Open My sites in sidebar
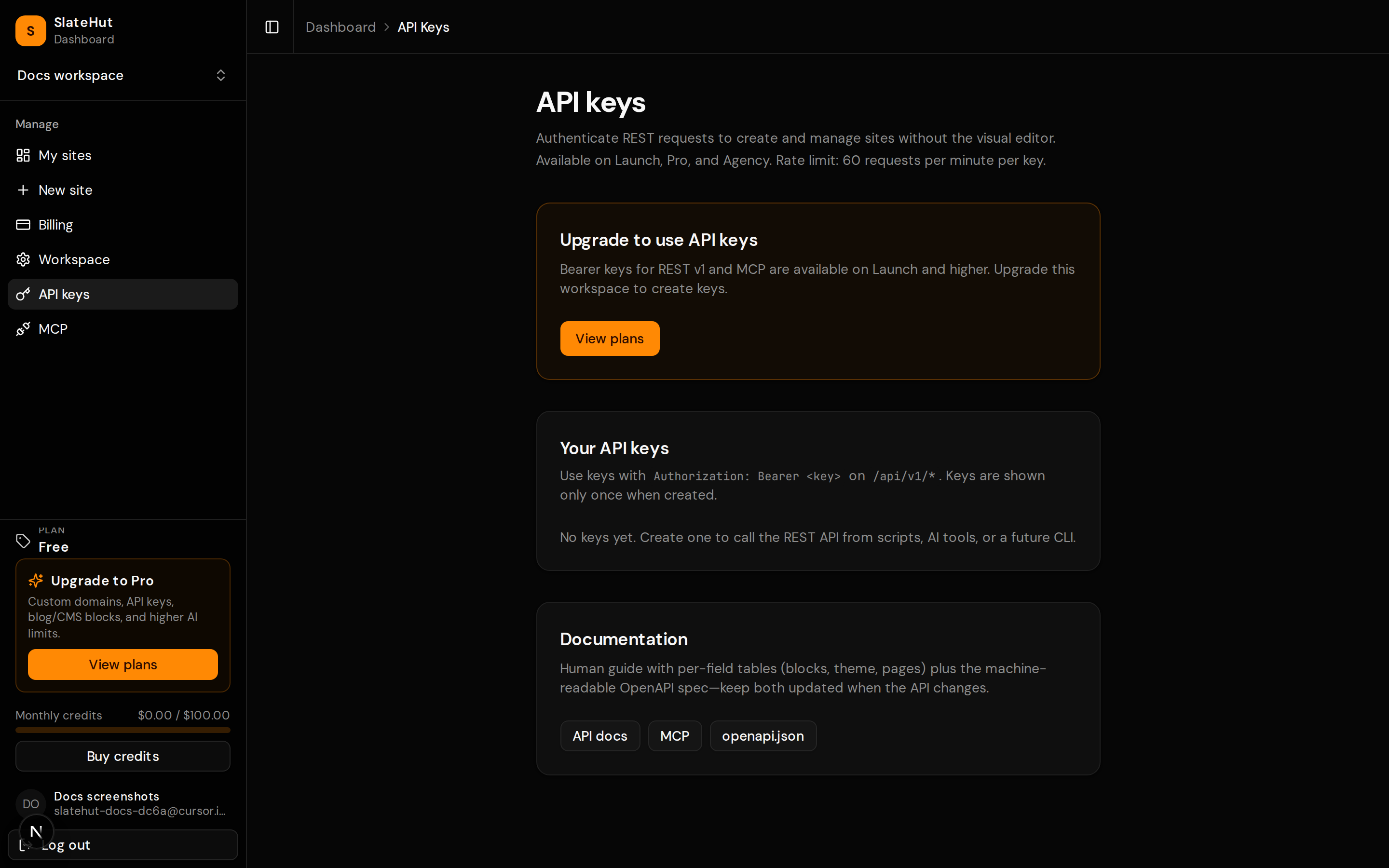Screen dimensions: 1389x868 coord(123,156)
